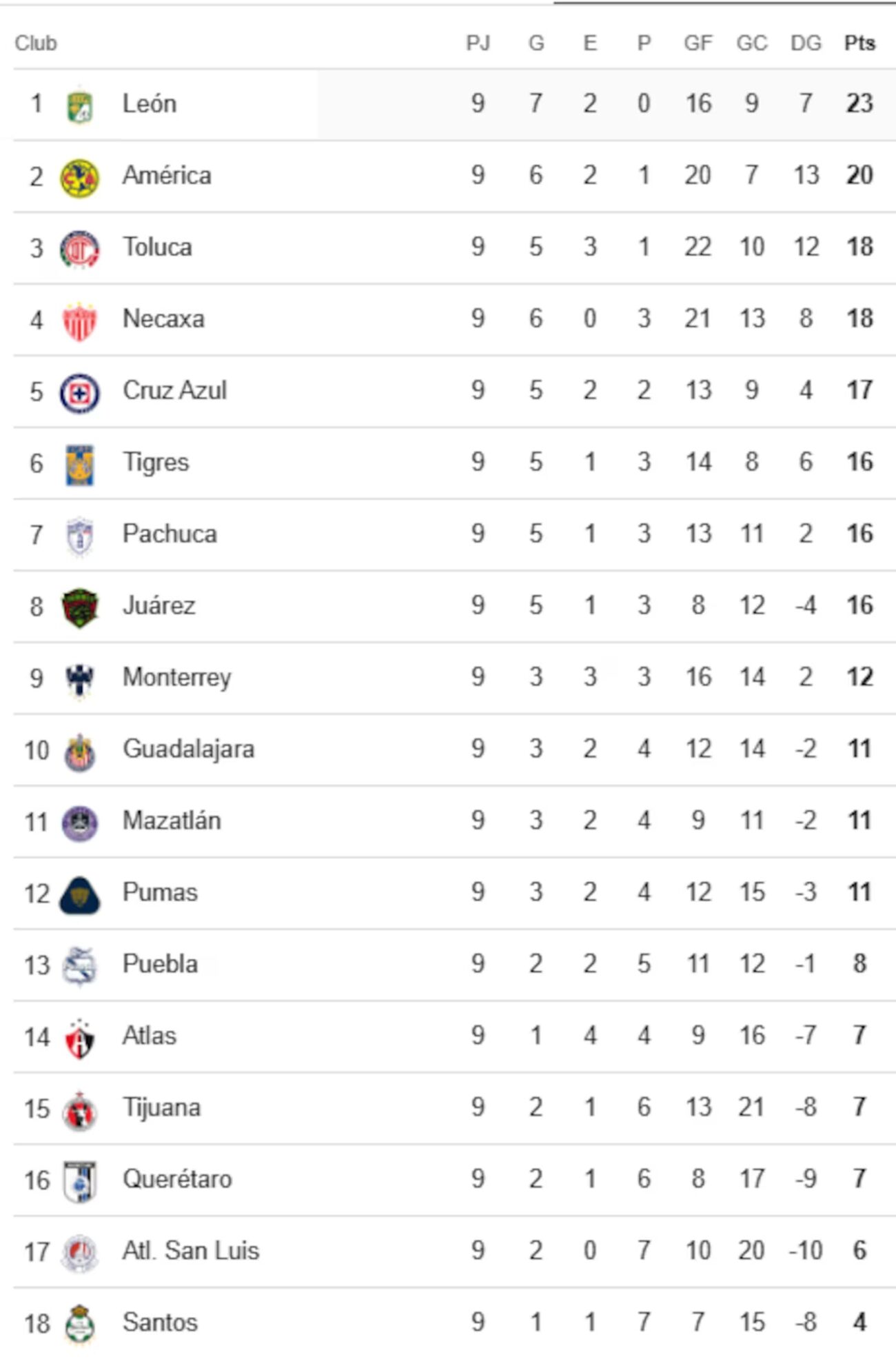
Task: Click the Atlas club crest icon
Action: (80, 1038)
